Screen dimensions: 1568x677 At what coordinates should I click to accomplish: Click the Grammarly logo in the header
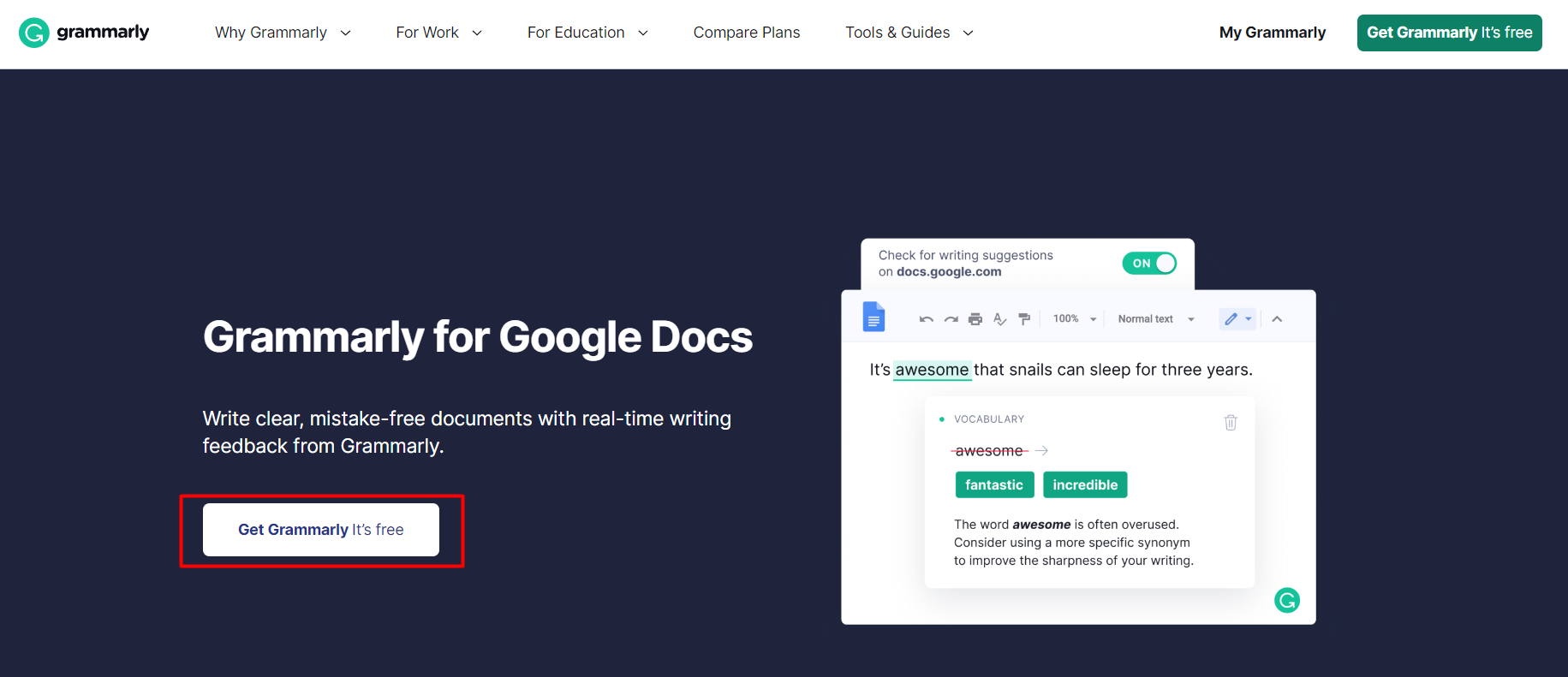[x=84, y=33]
